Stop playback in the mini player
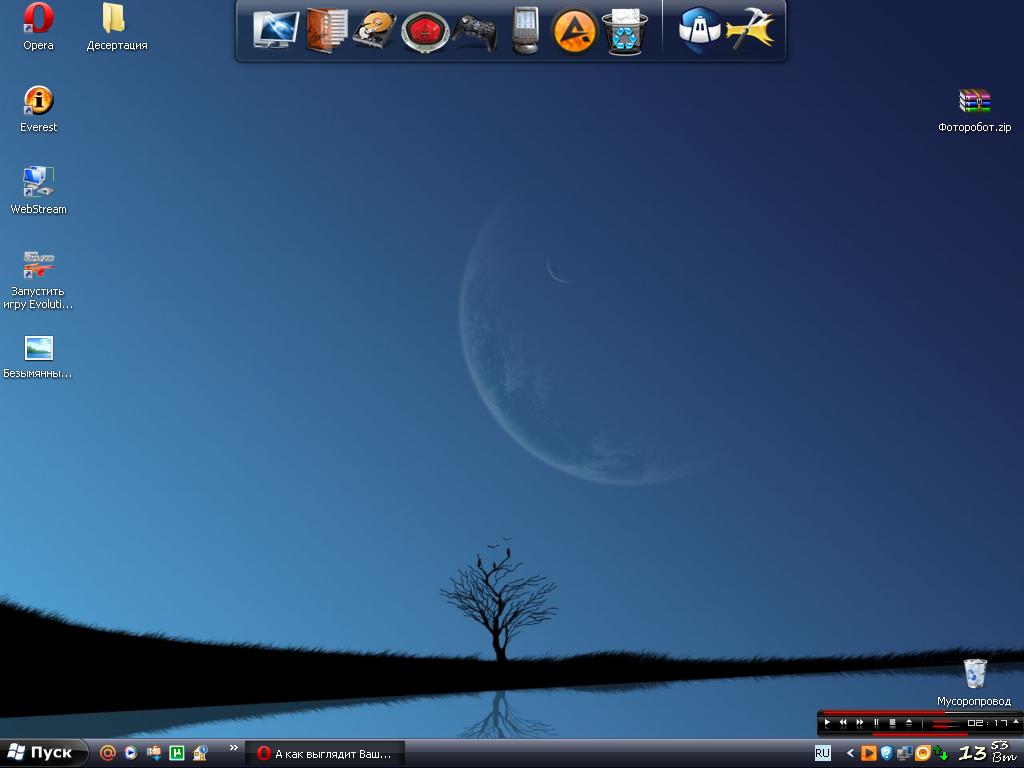The height and width of the screenshot is (768, 1024). pyautogui.click(x=892, y=723)
